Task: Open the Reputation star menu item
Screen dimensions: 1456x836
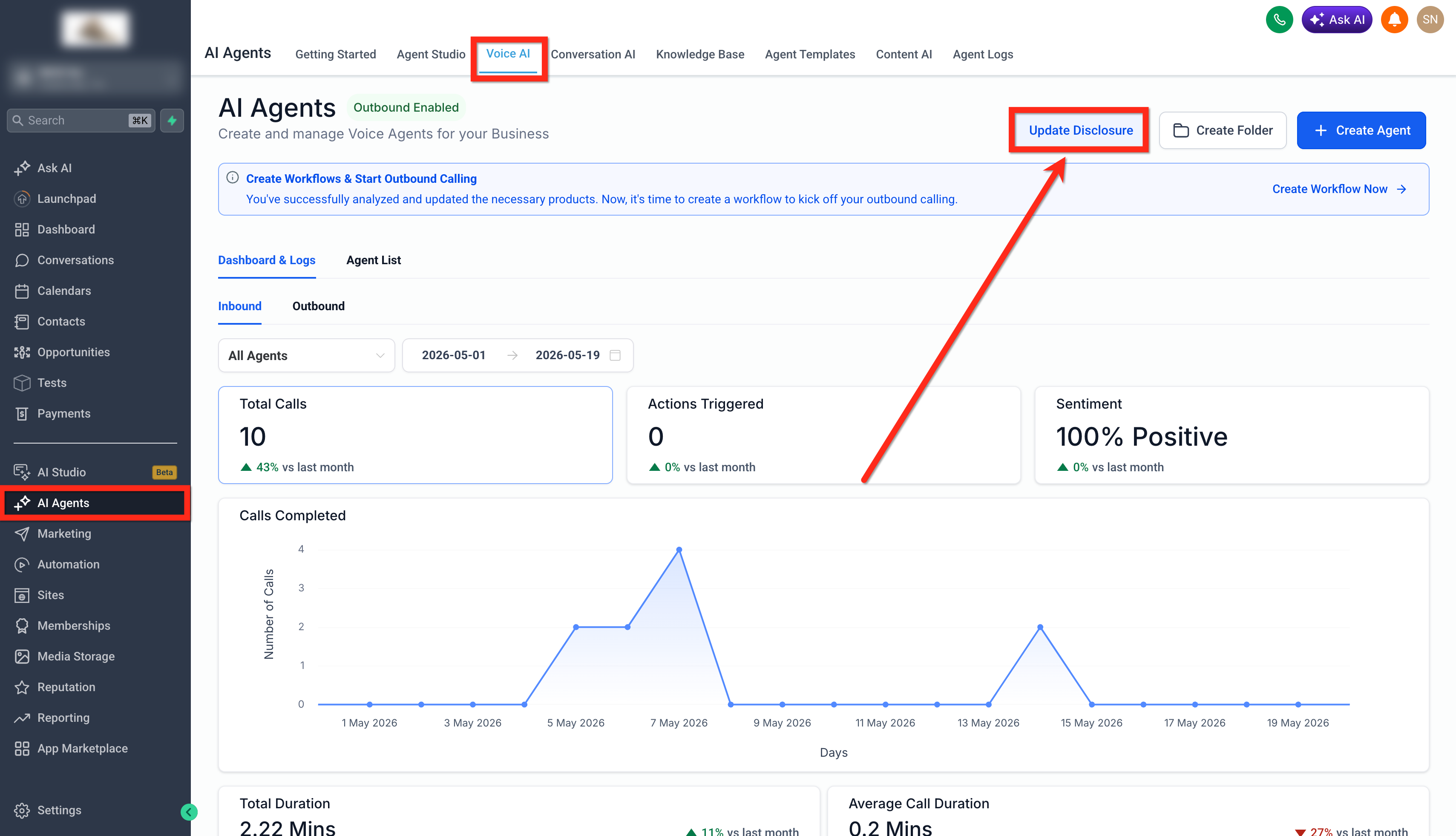Action: 66,687
